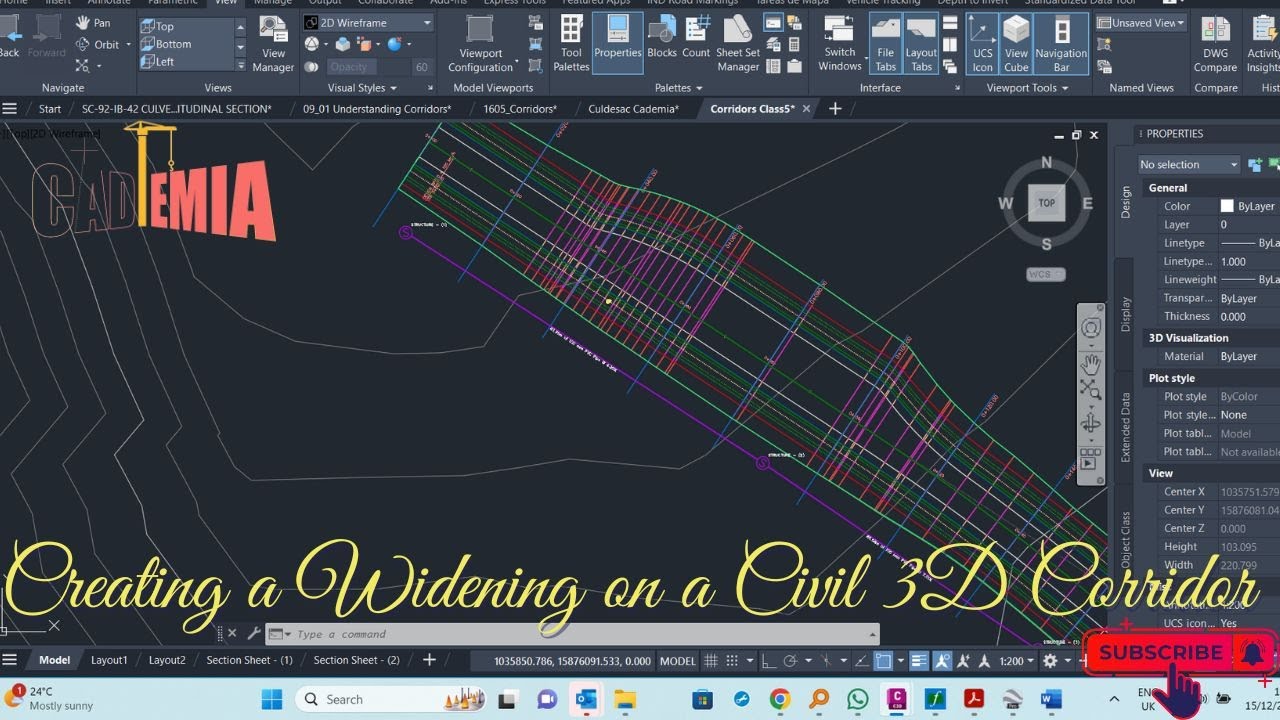This screenshot has width=1280, height=720.
Task: Click TOP face of the ViewCube
Action: (x=1046, y=203)
